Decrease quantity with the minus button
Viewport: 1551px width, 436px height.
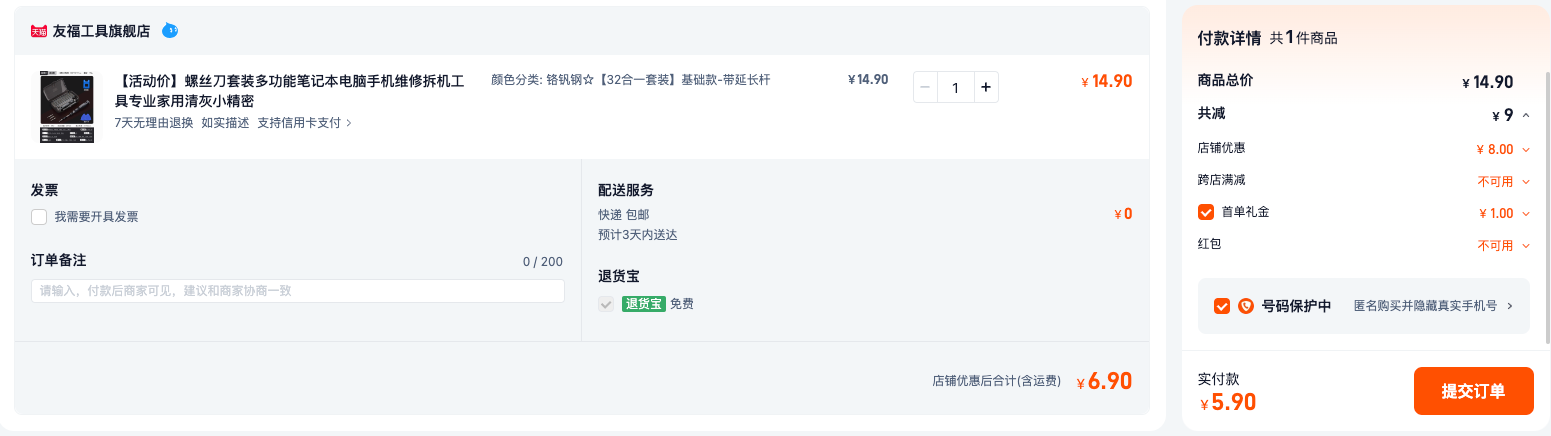[925, 88]
